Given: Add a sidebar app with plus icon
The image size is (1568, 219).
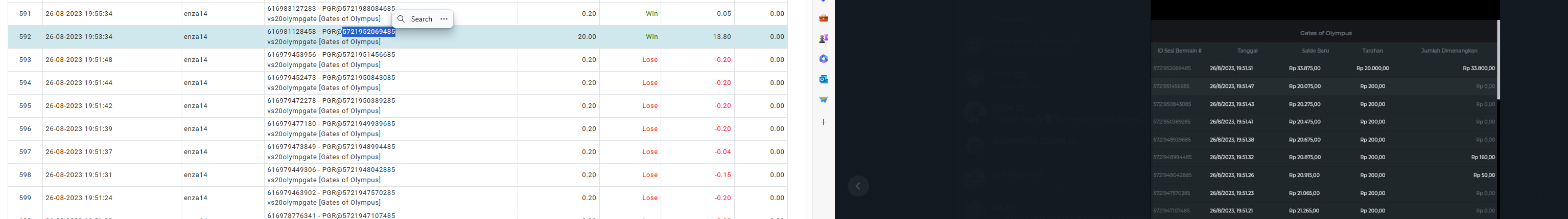Looking at the screenshot, I should pos(823,122).
